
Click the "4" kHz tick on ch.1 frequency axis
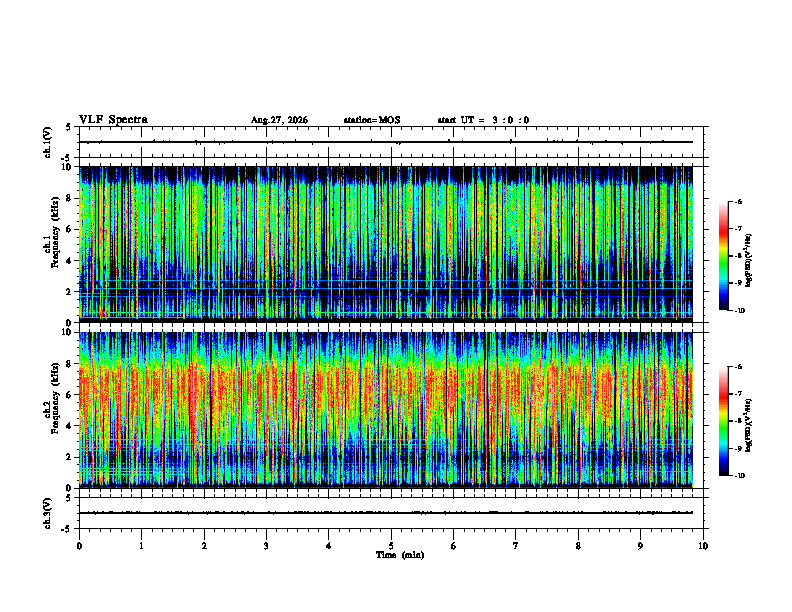pos(67,261)
